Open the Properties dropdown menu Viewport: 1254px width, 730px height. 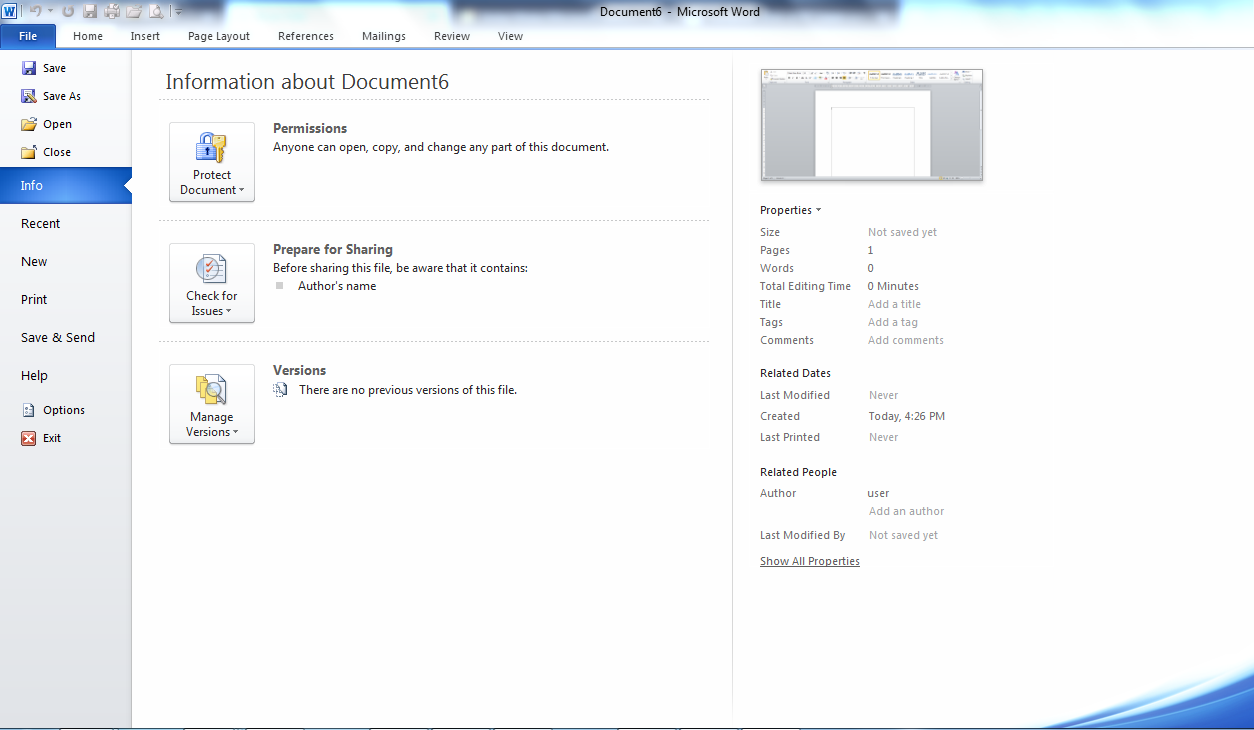point(790,209)
